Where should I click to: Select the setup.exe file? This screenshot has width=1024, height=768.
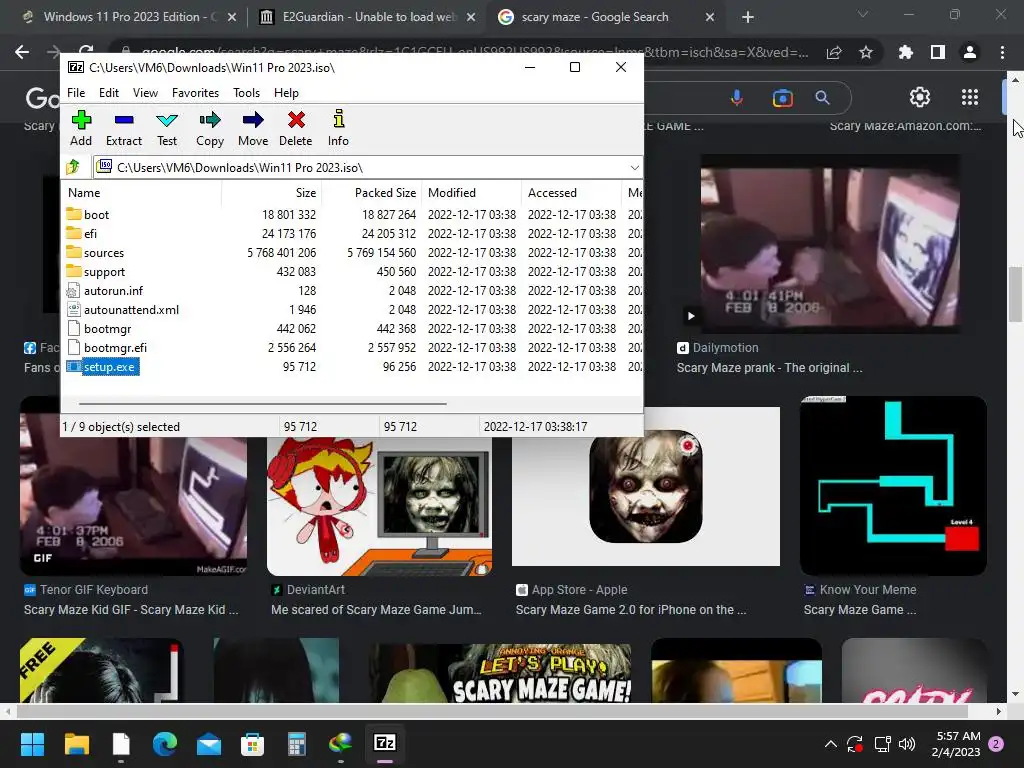109,367
